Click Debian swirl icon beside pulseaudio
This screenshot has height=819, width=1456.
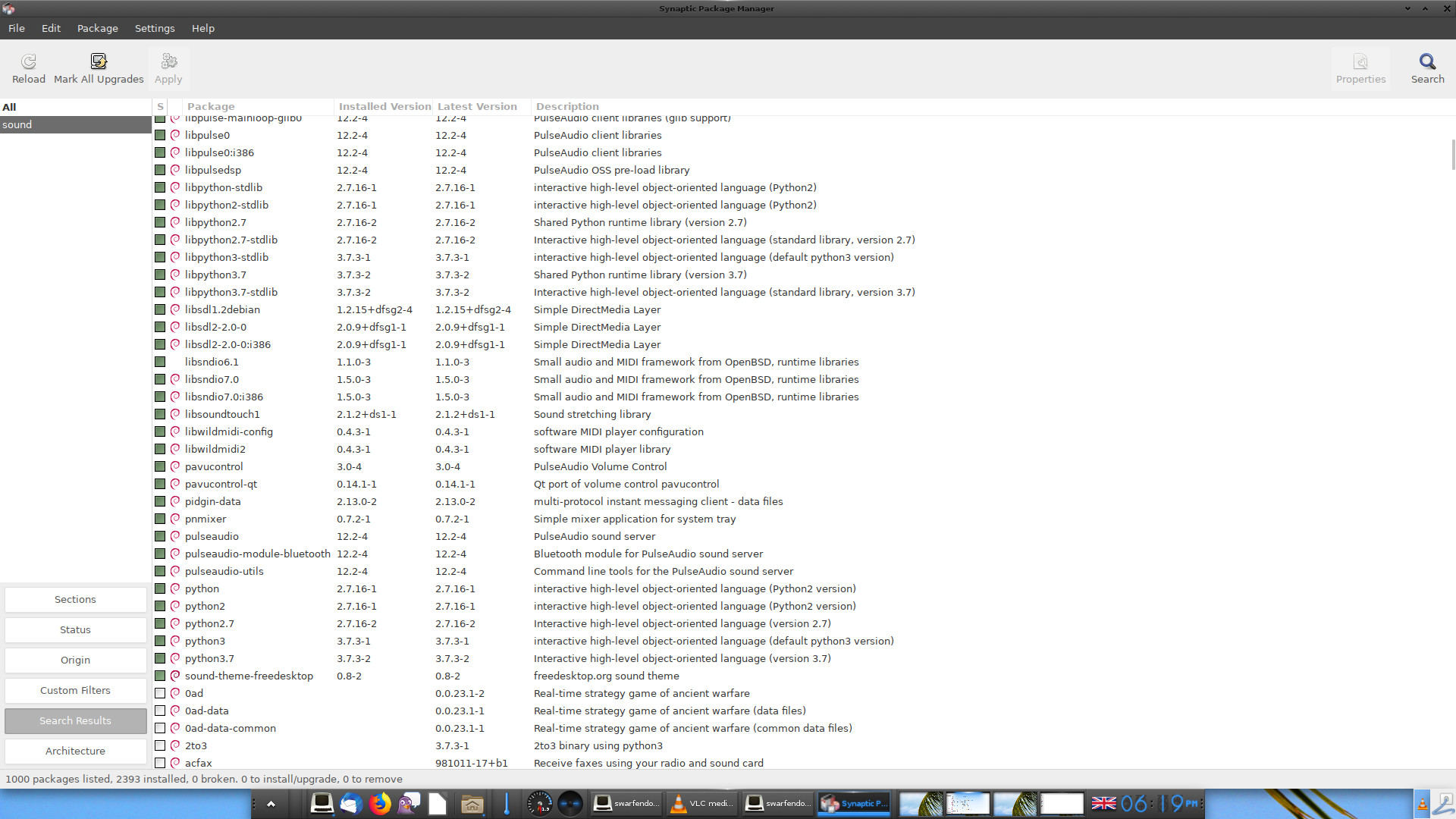coord(175,536)
